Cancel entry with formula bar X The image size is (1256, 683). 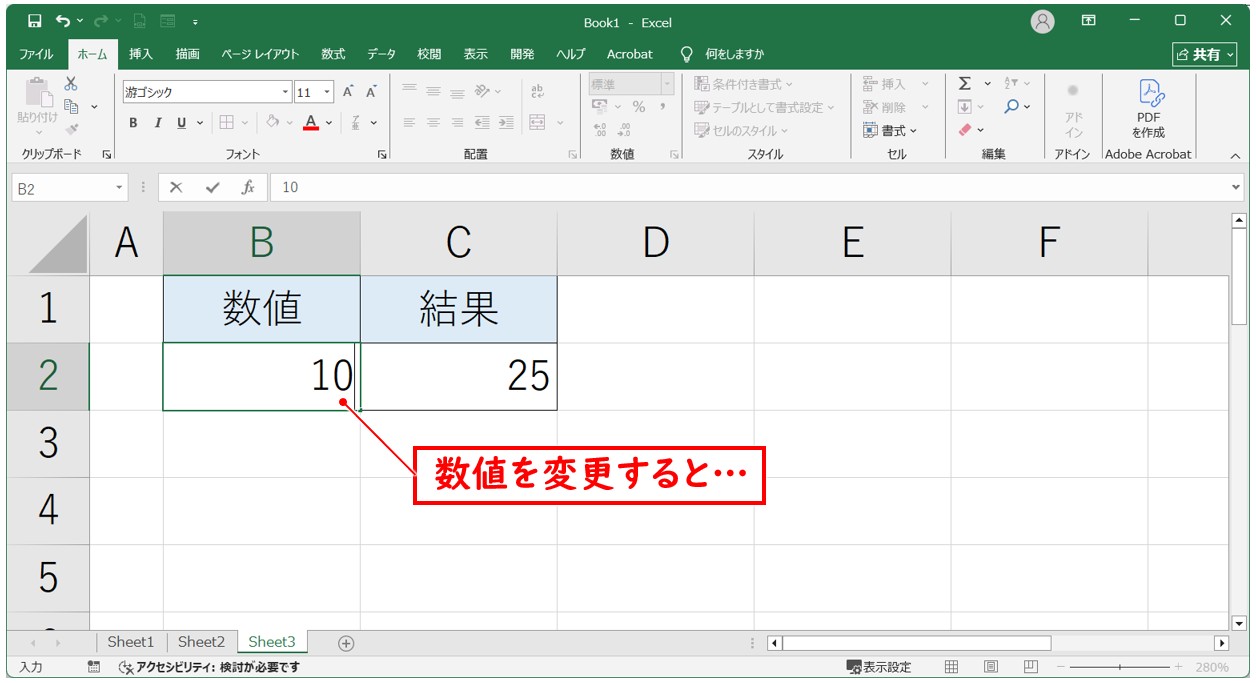tap(176, 187)
